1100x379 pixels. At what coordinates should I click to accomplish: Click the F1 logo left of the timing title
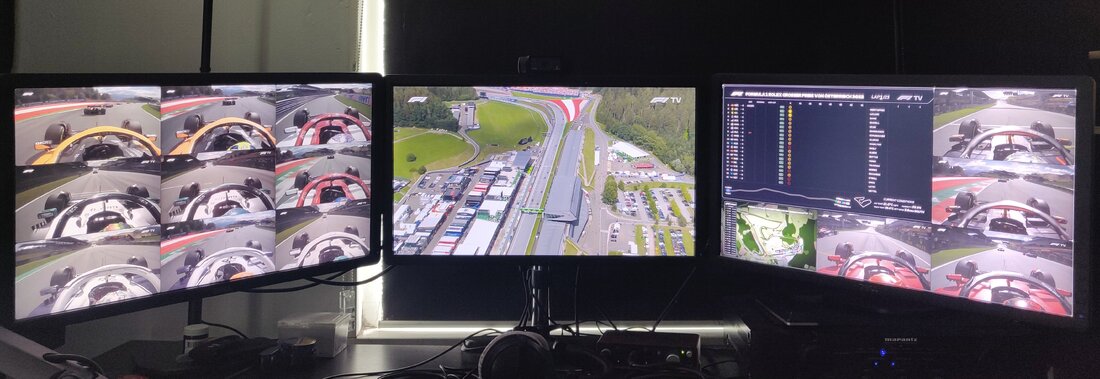pyautogui.click(x=737, y=93)
